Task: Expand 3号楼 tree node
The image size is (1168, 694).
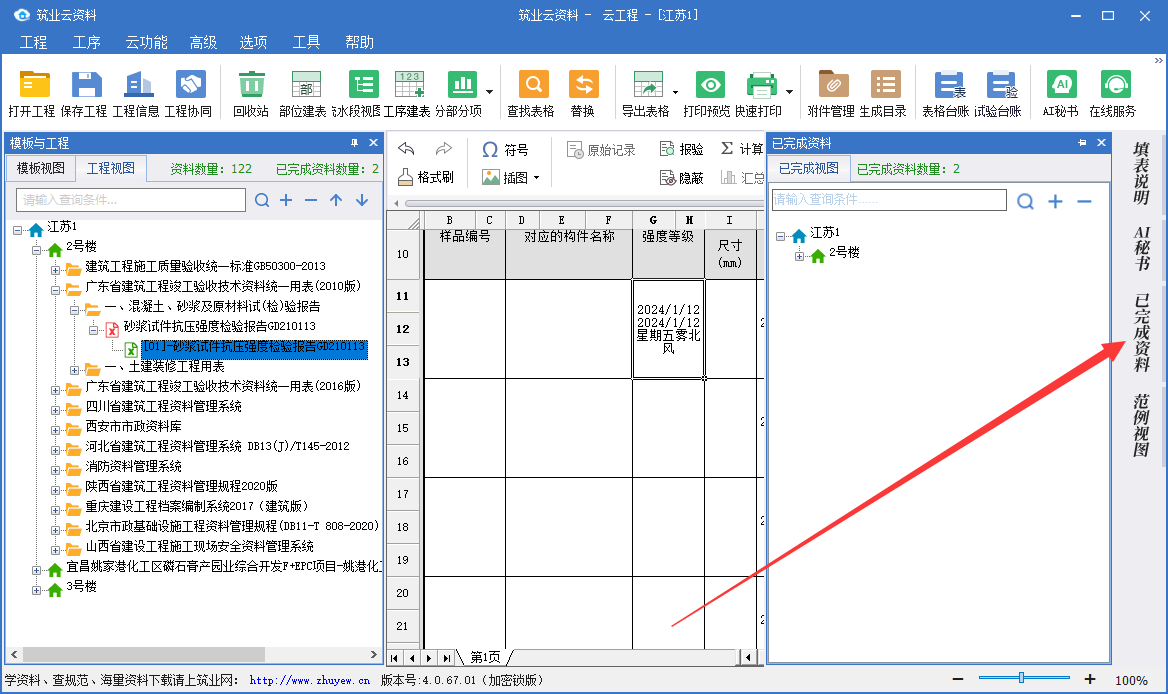Action: click(36, 590)
